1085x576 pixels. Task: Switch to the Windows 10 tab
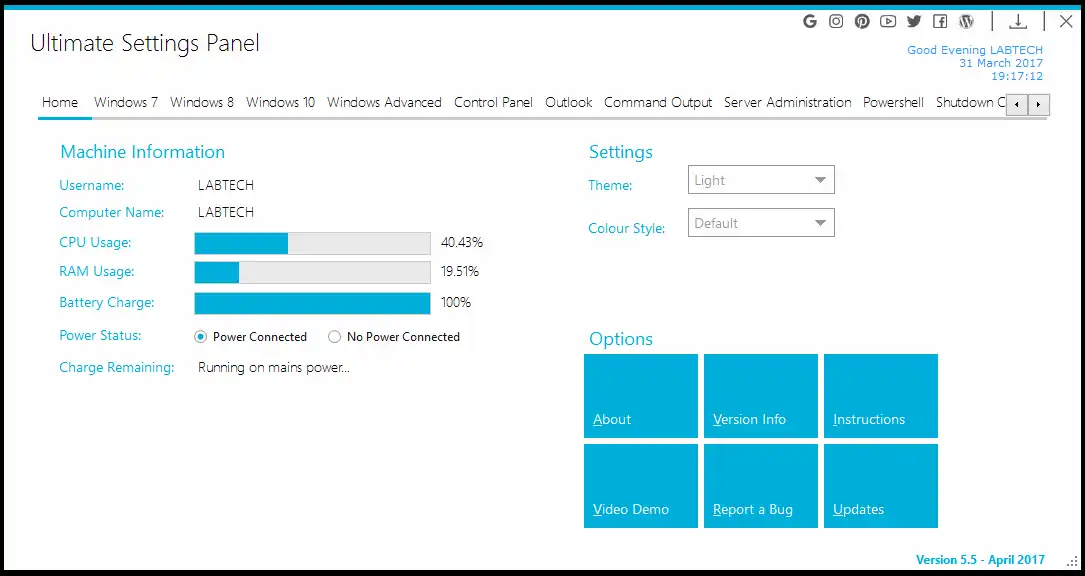coord(280,102)
